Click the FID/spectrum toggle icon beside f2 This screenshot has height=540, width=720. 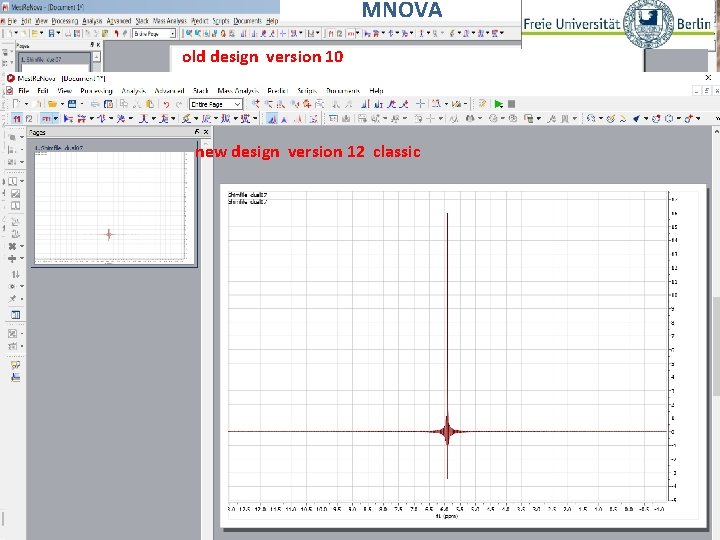(x=46, y=119)
